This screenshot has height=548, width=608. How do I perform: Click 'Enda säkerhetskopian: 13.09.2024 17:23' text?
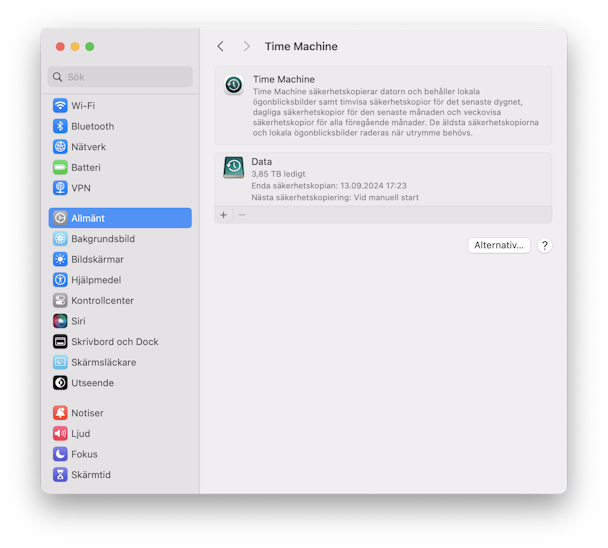tap(329, 185)
